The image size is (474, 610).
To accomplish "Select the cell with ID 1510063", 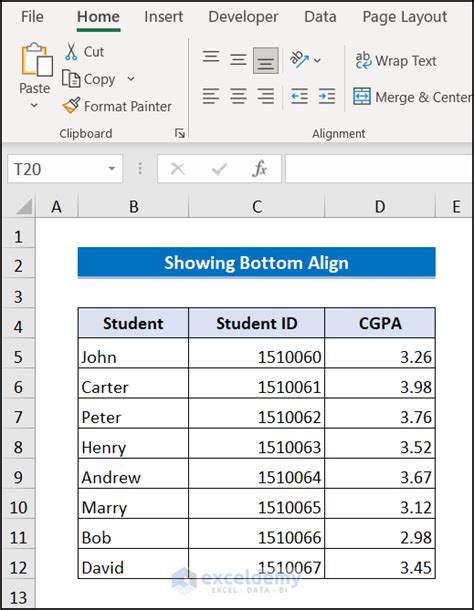I will click(257, 443).
